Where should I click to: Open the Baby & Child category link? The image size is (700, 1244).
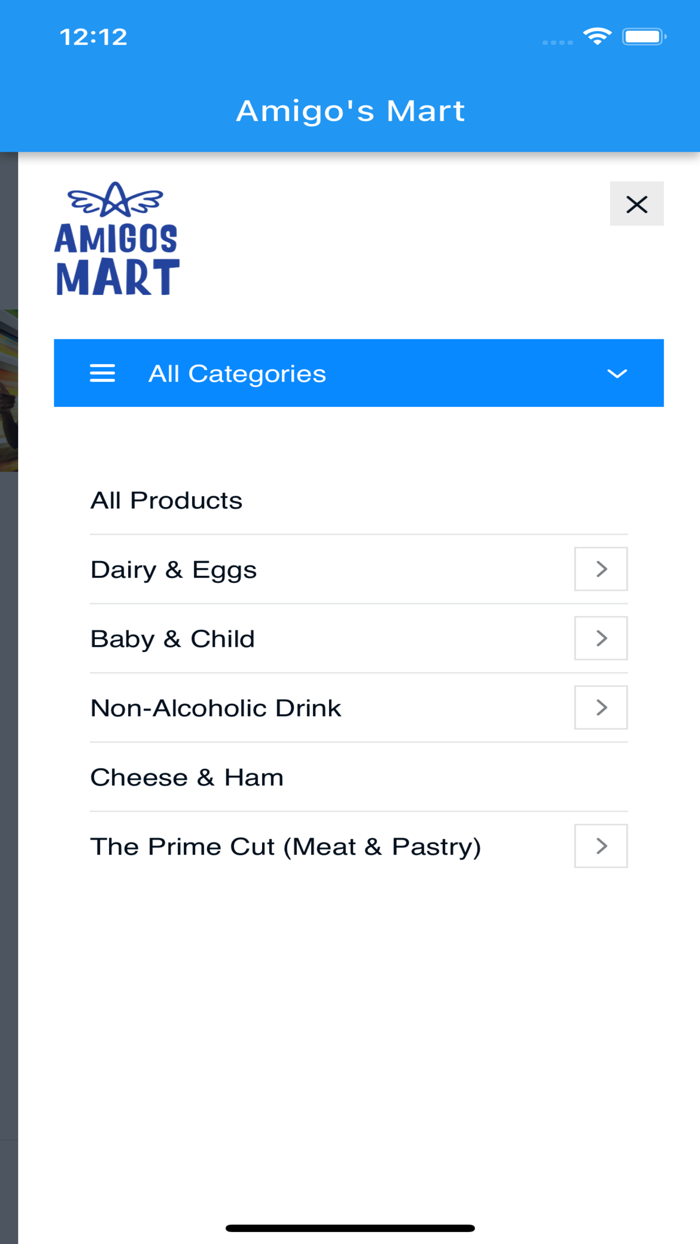pyautogui.click(x=172, y=638)
